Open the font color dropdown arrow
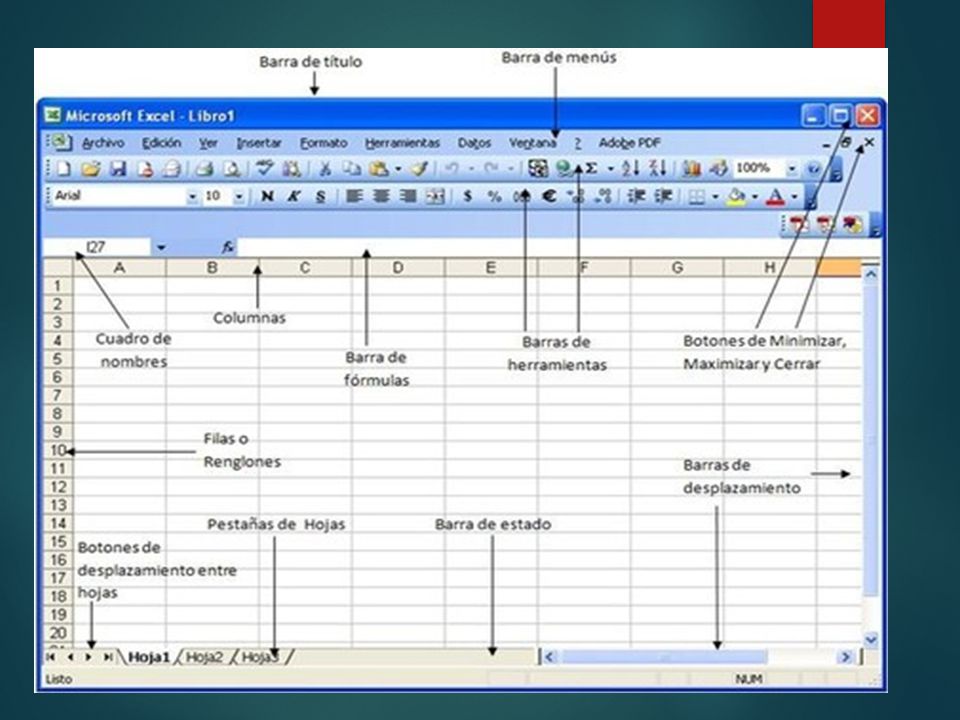The height and width of the screenshot is (720, 960). [794, 197]
